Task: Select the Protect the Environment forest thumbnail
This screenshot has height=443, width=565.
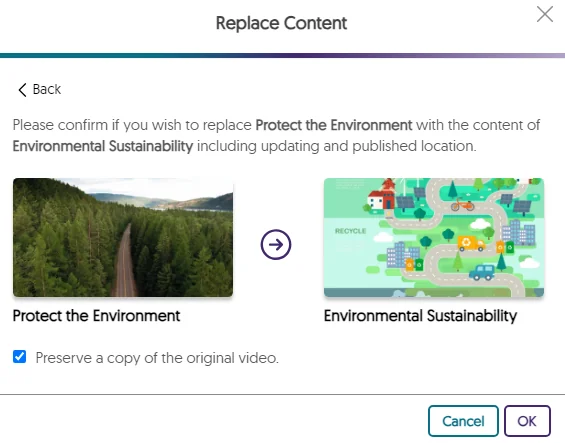Action: coord(123,237)
